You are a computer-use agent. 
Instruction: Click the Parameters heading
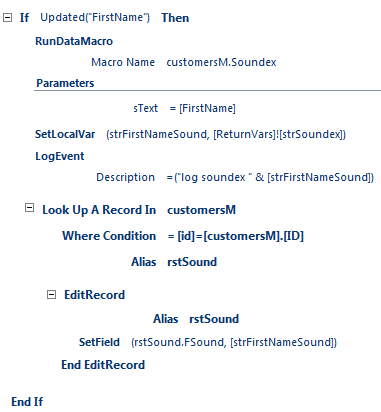[x=65, y=83]
